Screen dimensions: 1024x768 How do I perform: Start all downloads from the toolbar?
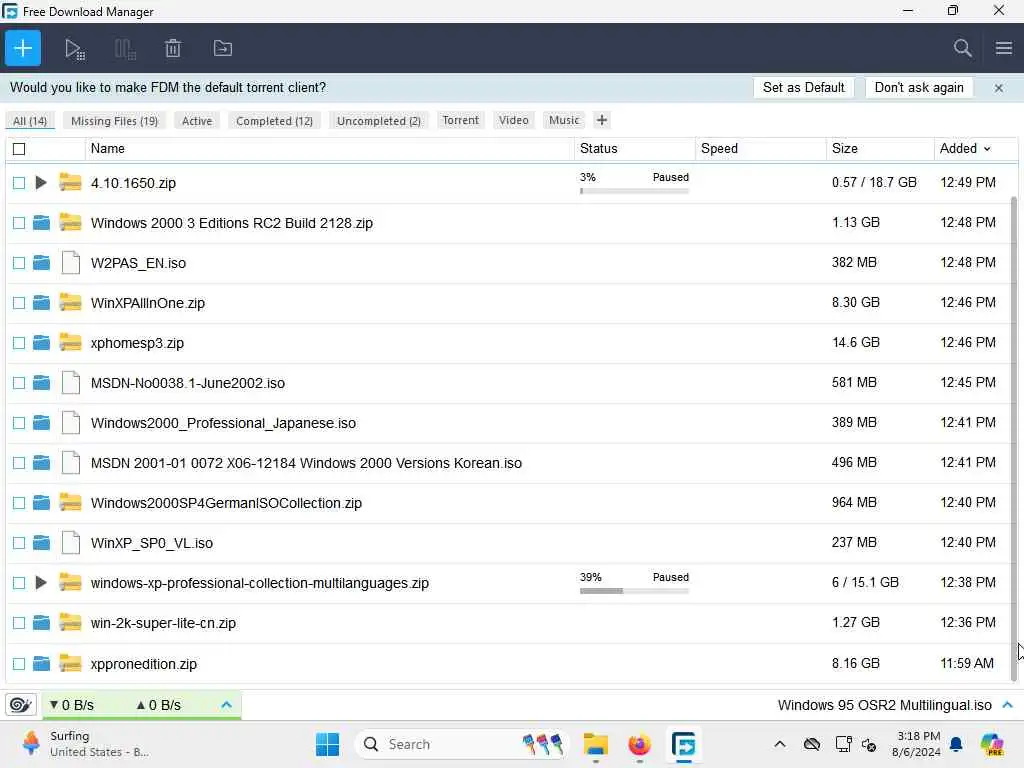coord(74,49)
